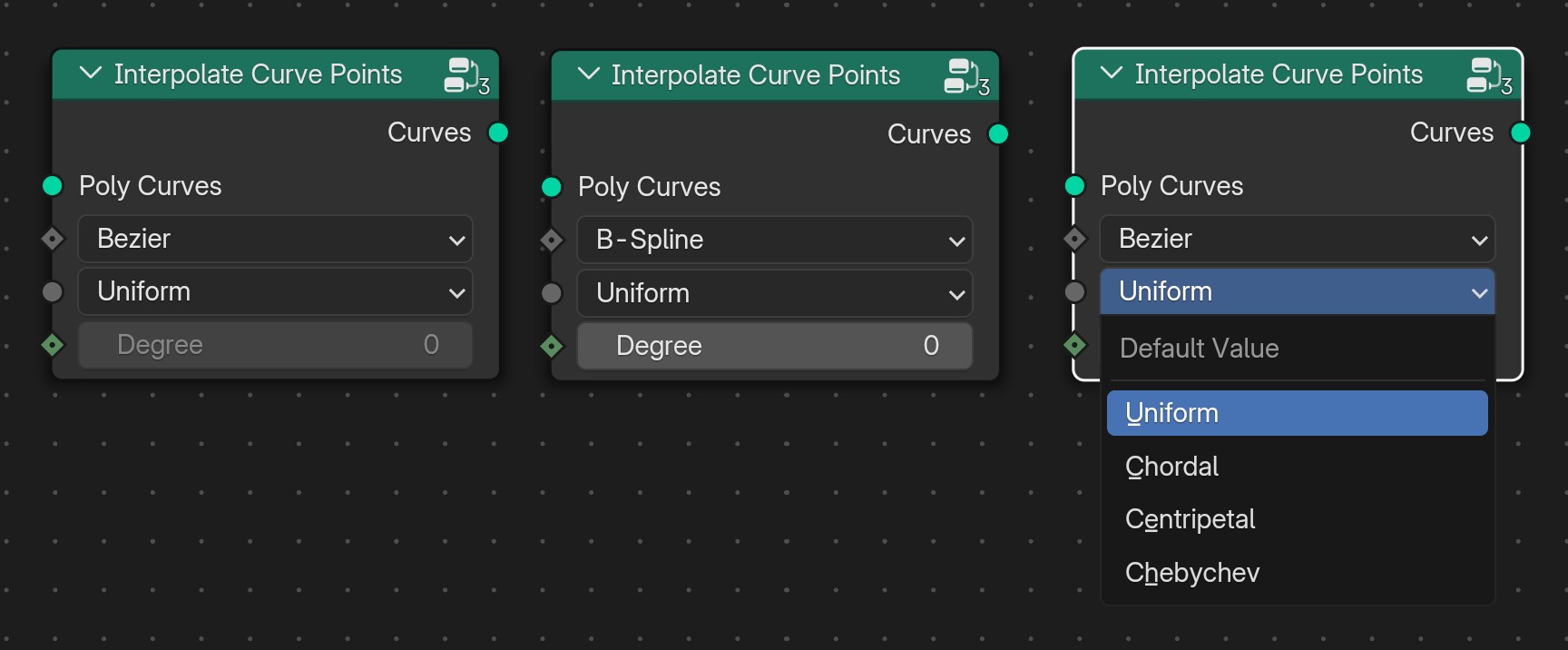Click Curves output socket on first Bezier node
Image resolution: width=1568 pixels, height=650 pixels.
click(498, 133)
